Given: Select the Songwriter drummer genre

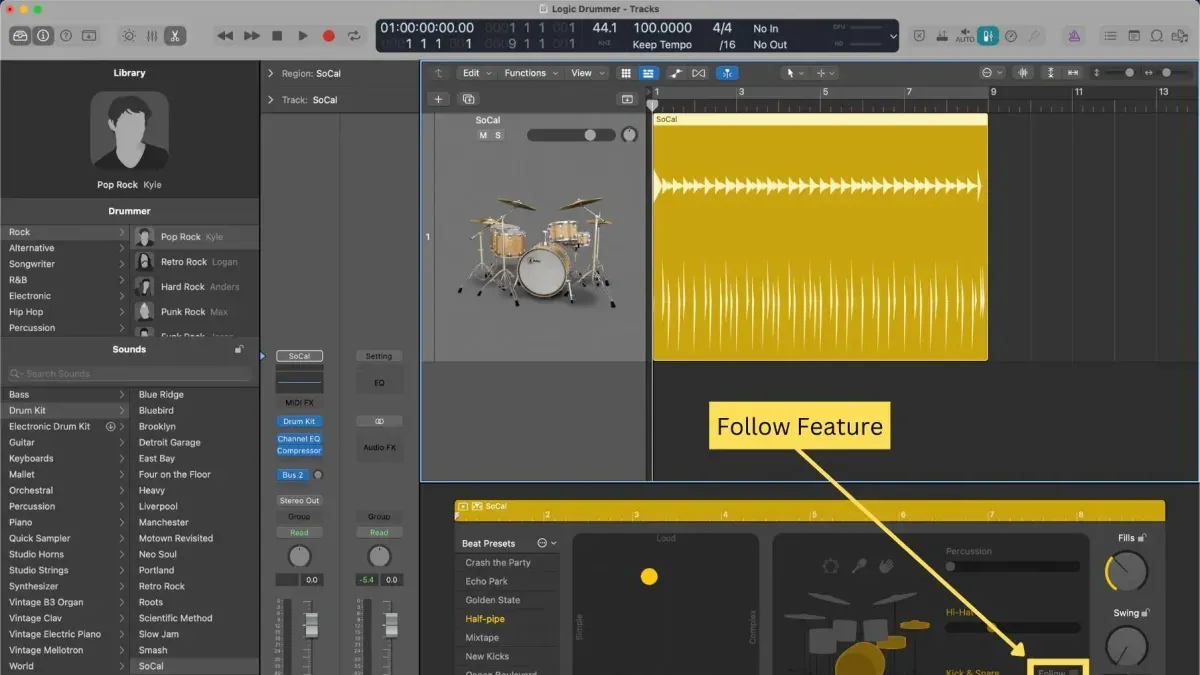Looking at the screenshot, I should click(32, 264).
